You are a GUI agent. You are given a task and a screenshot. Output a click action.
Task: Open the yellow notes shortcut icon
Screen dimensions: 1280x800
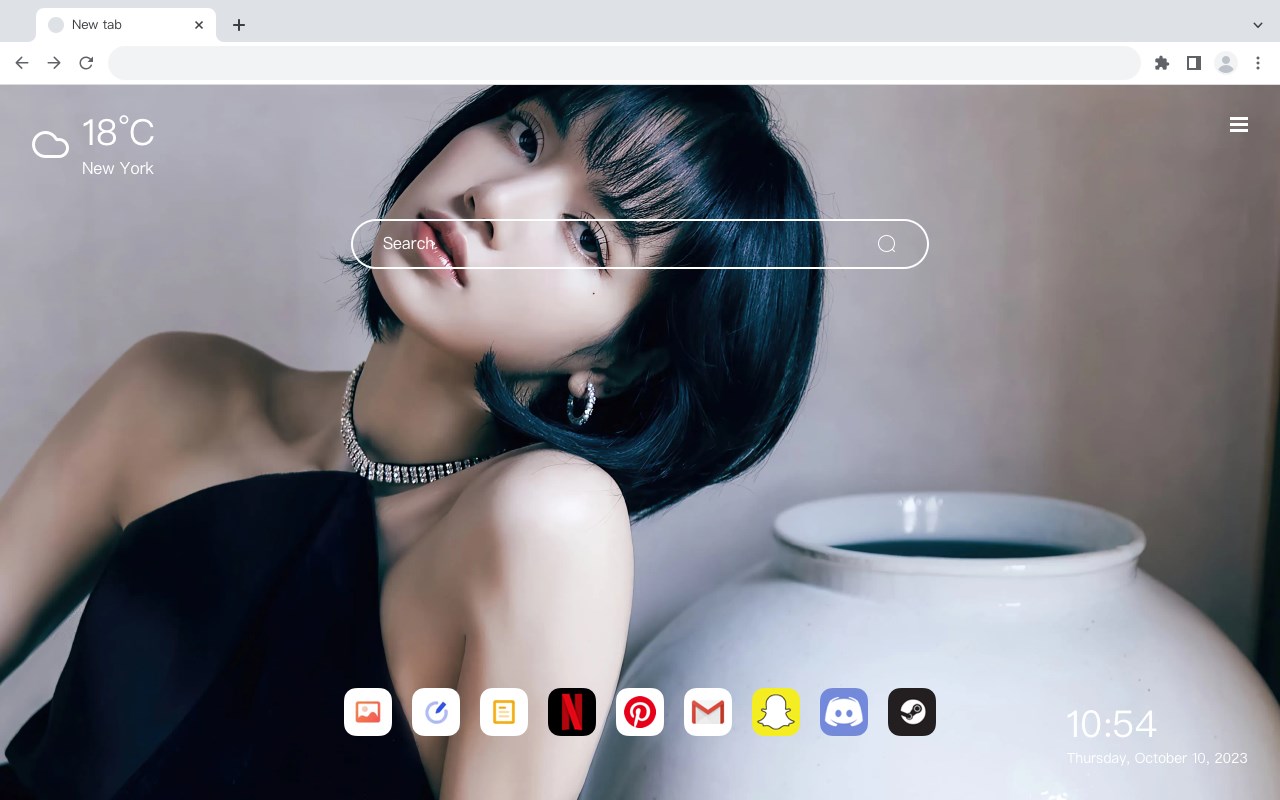click(504, 712)
